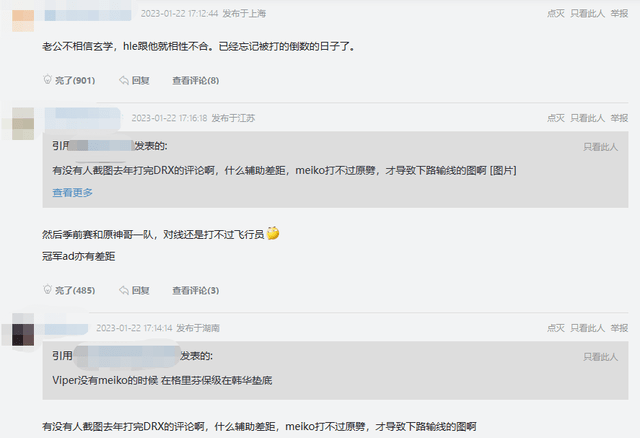Click the blurred username of the Jiangsu commenter
The width and height of the screenshot is (640, 438).
point(83,118)
